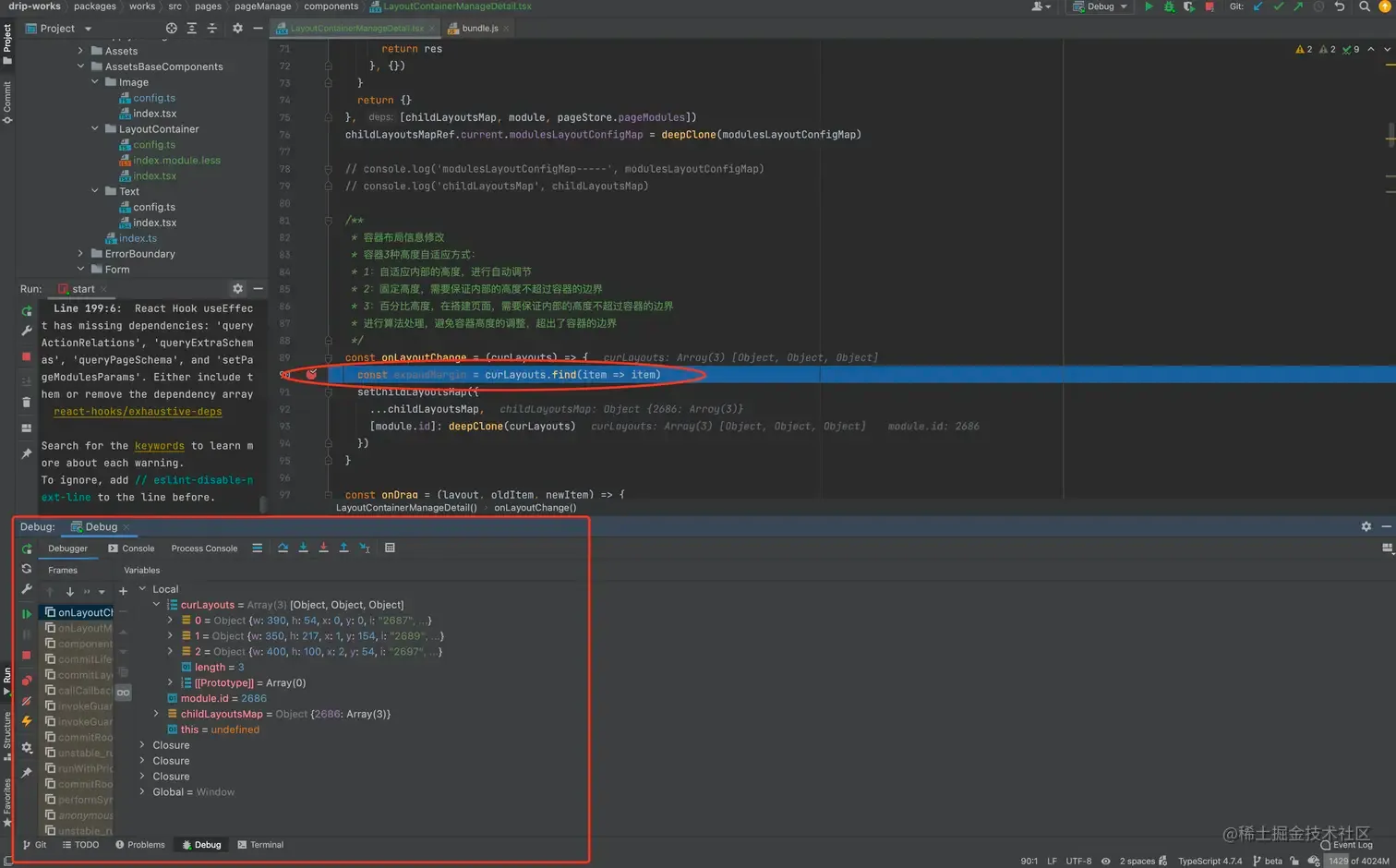Screen dimensions: 1396x868
Task: Rerun Debug session green icon
Action: (x=27, y=549)
